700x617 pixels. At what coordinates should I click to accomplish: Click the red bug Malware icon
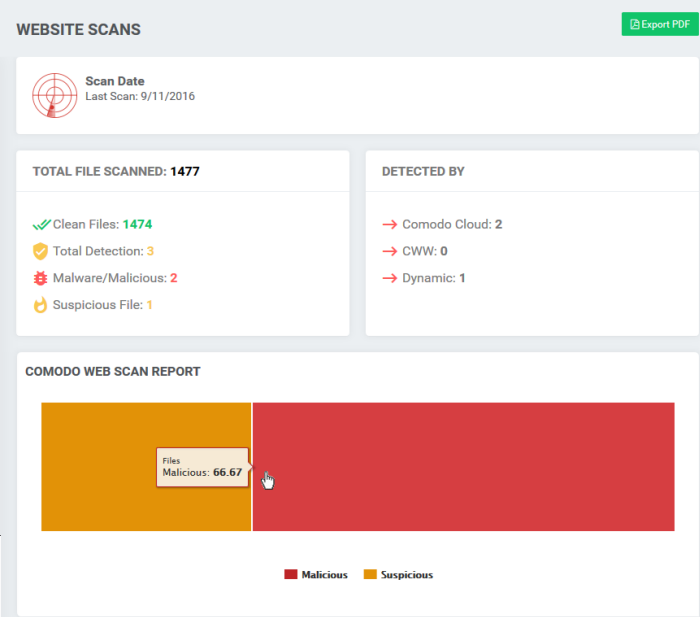40,278
